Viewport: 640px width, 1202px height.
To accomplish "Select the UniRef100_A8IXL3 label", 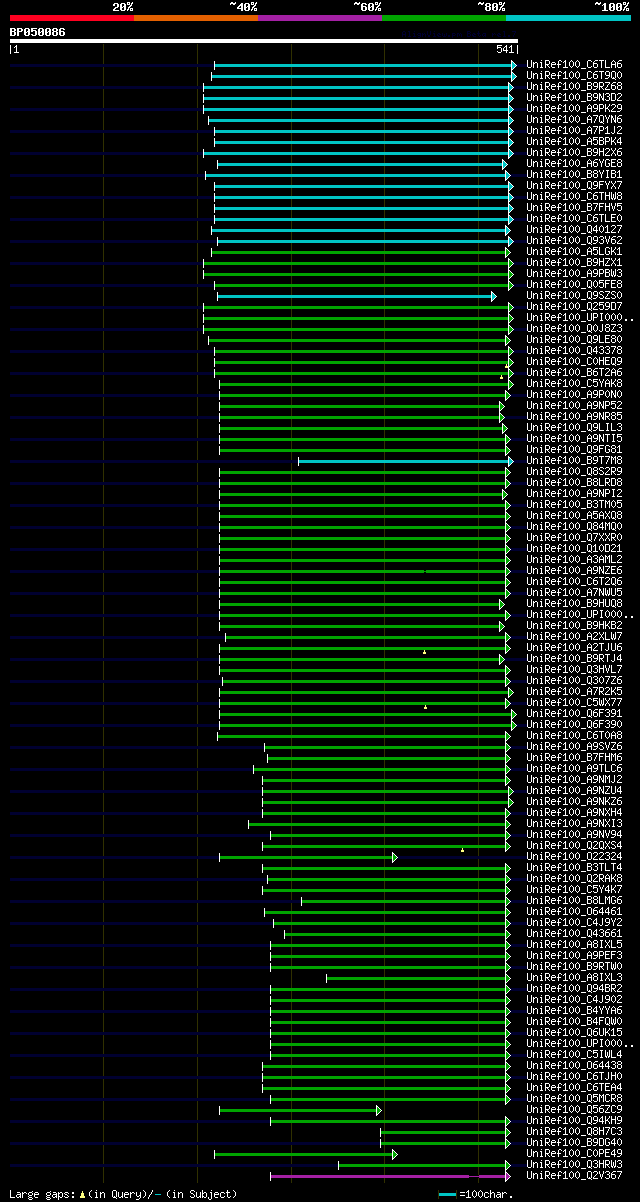I will click(x=574, y=977).
